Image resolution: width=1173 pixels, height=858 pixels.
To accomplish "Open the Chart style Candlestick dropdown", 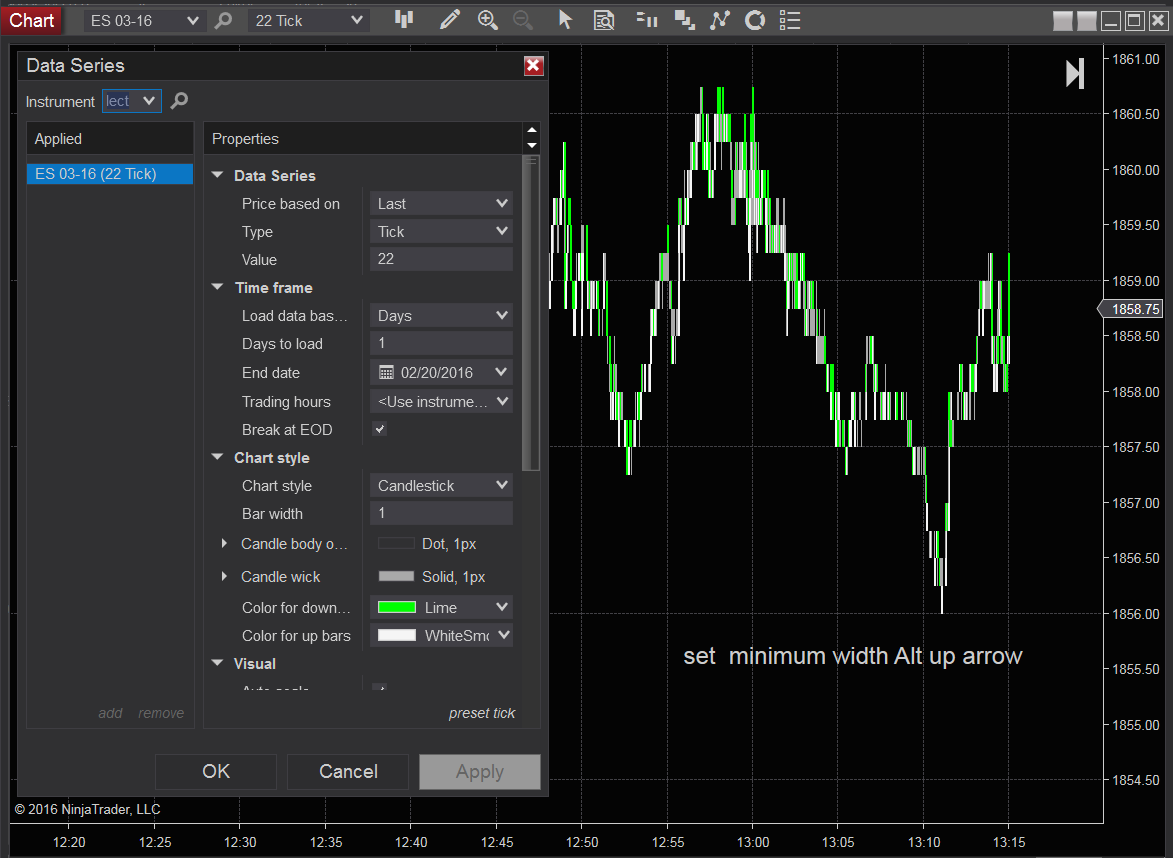I will pyautogui.click(x=441, y=485).
